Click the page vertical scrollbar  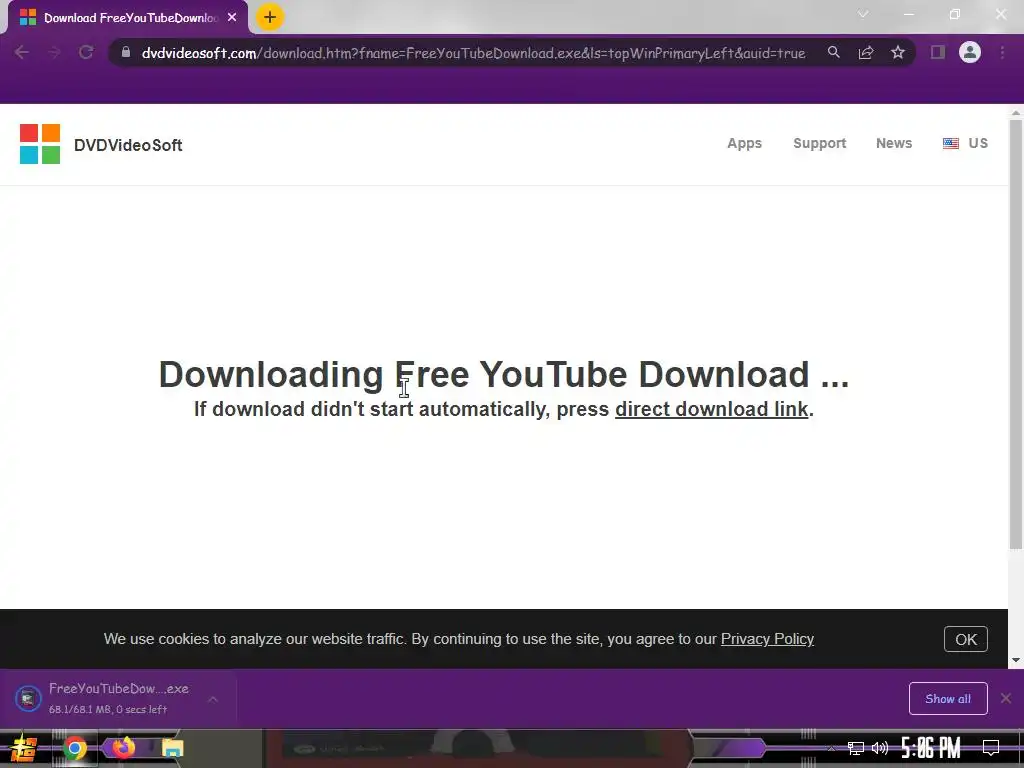pos(1016,333)
